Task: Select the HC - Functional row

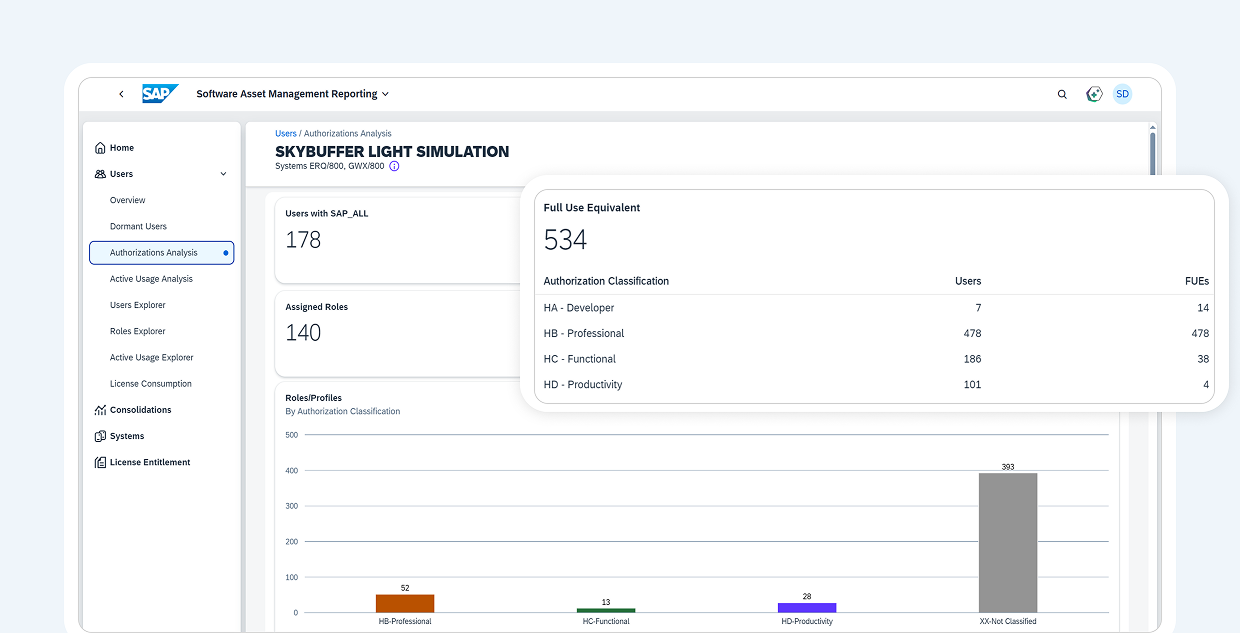Action: pyautogui.click(x=876, y=359)
